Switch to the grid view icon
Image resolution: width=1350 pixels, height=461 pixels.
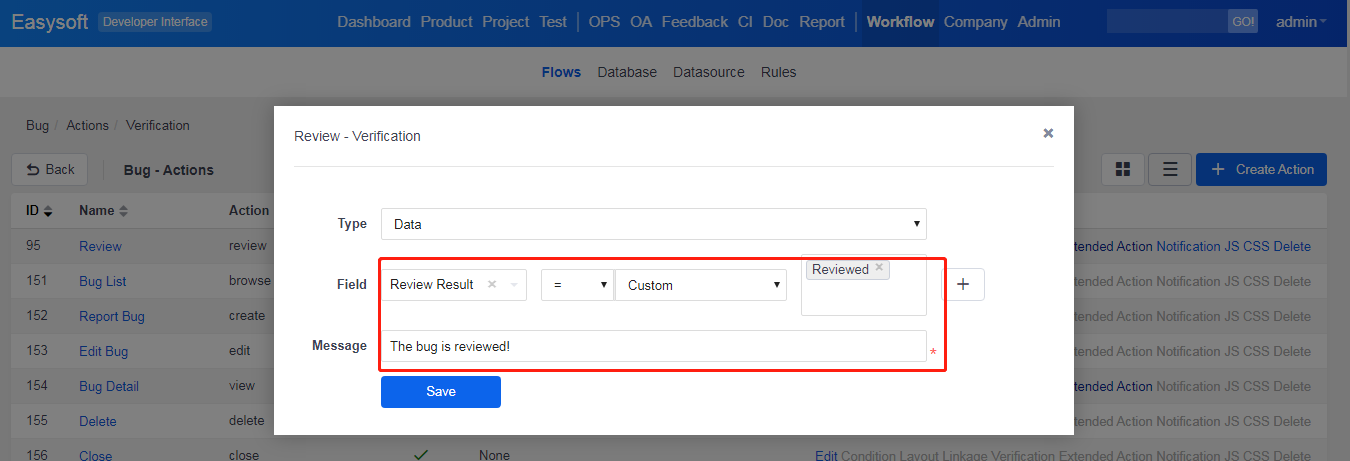[1123, 170]
